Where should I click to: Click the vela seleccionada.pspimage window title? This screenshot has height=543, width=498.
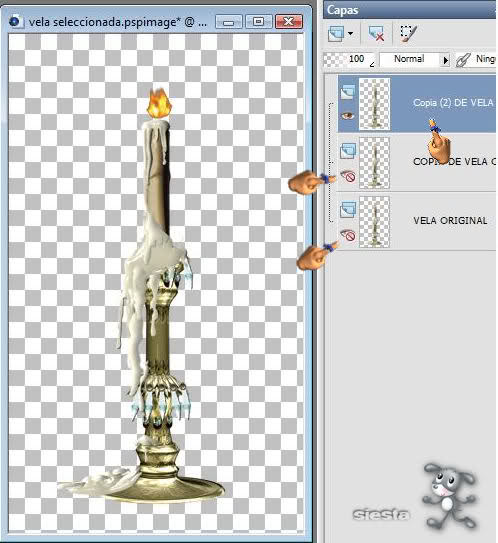click(118, 22)
